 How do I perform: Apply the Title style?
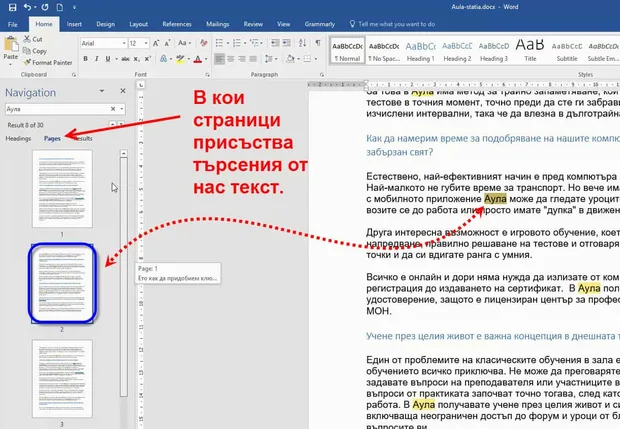click(530, 52)
